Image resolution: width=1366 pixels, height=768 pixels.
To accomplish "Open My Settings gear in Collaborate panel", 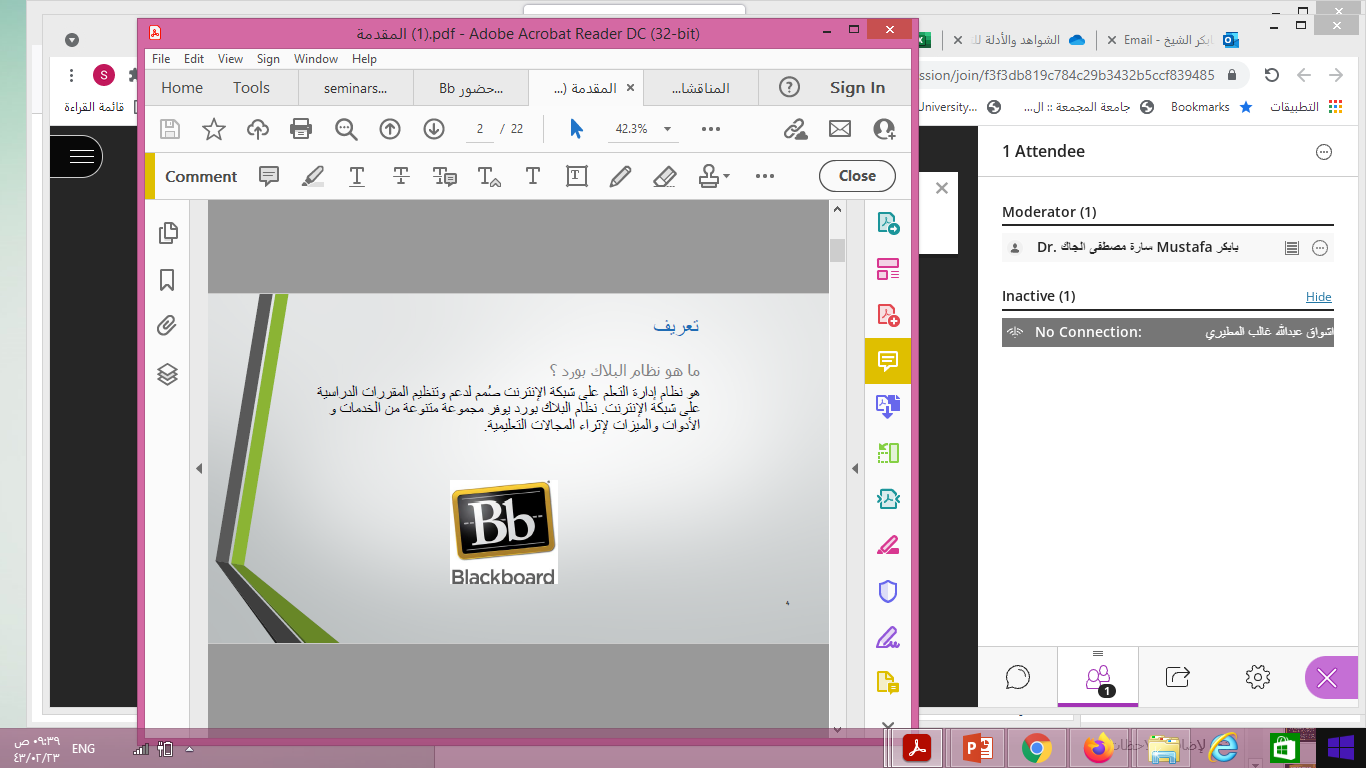I will [1258, 677].
